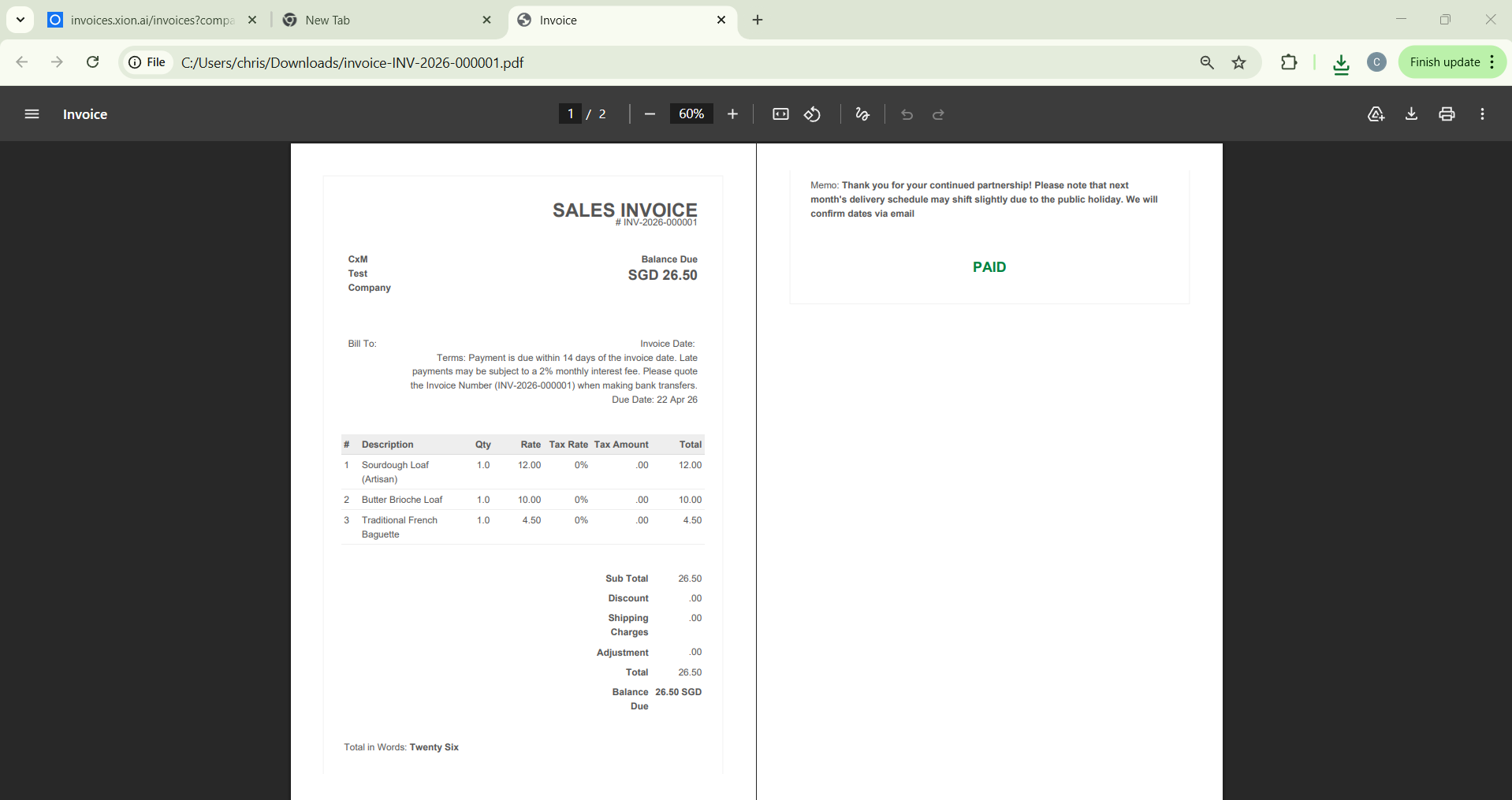Select the draw annotation tool

(862, 114)
